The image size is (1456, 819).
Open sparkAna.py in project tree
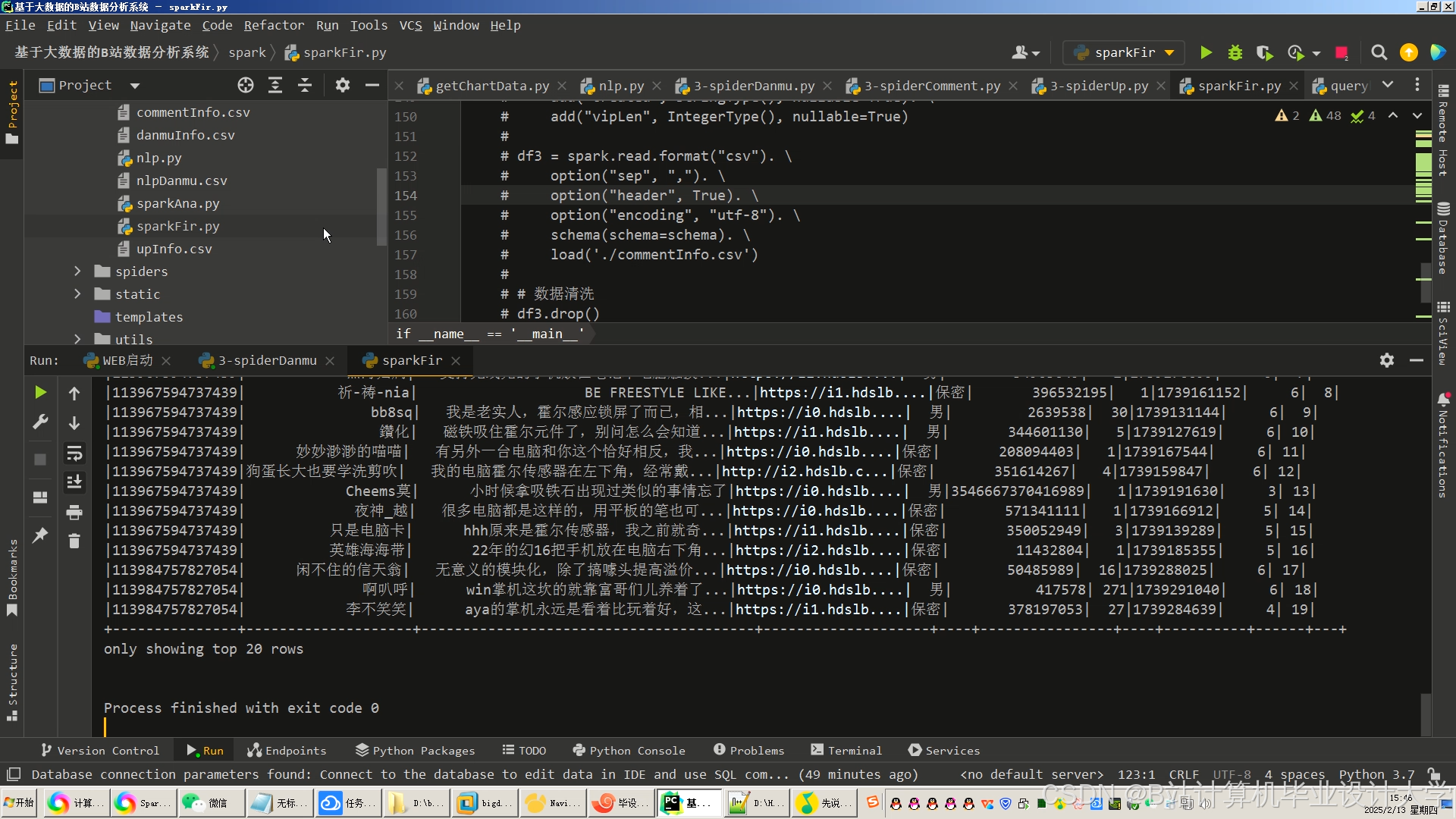[x=177, y=203]
